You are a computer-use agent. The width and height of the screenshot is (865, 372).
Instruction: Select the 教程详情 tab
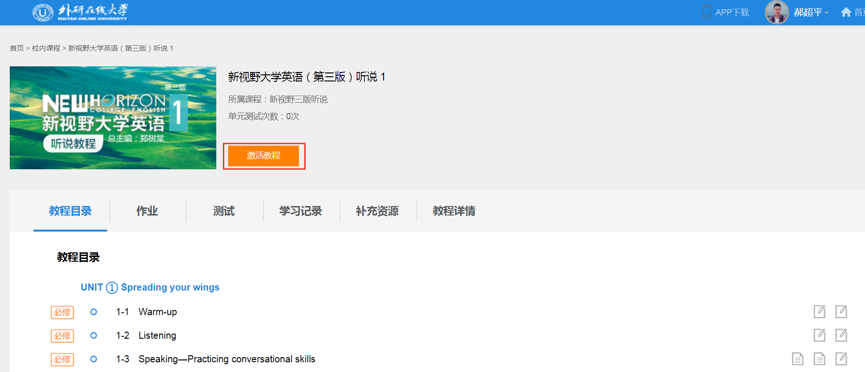click(454, 211)
